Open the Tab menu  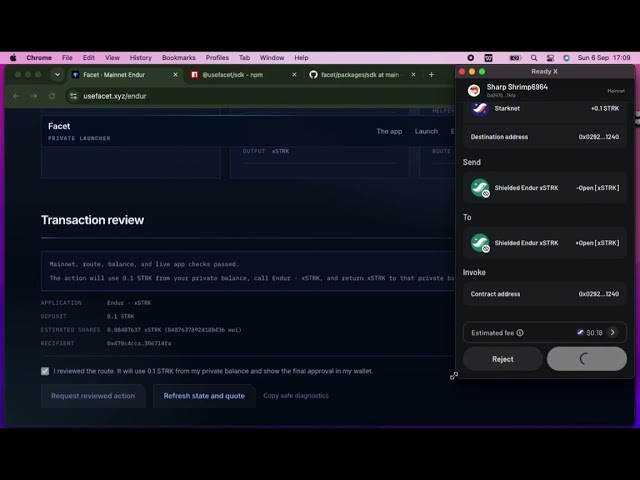[244, 58]
